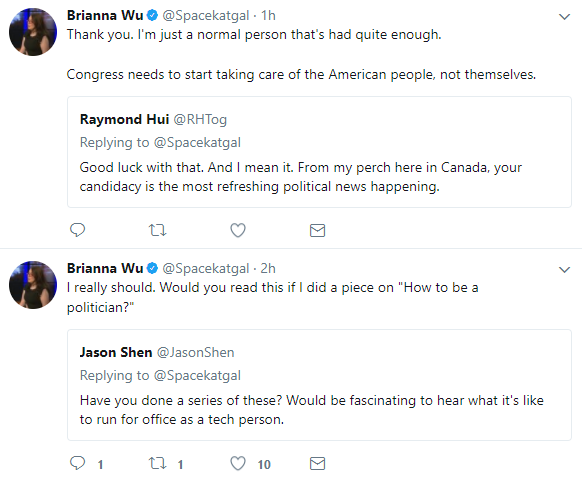Retweet the second tweet showing 1 retweet
This screenshot has width=582, height=477.
158,463
